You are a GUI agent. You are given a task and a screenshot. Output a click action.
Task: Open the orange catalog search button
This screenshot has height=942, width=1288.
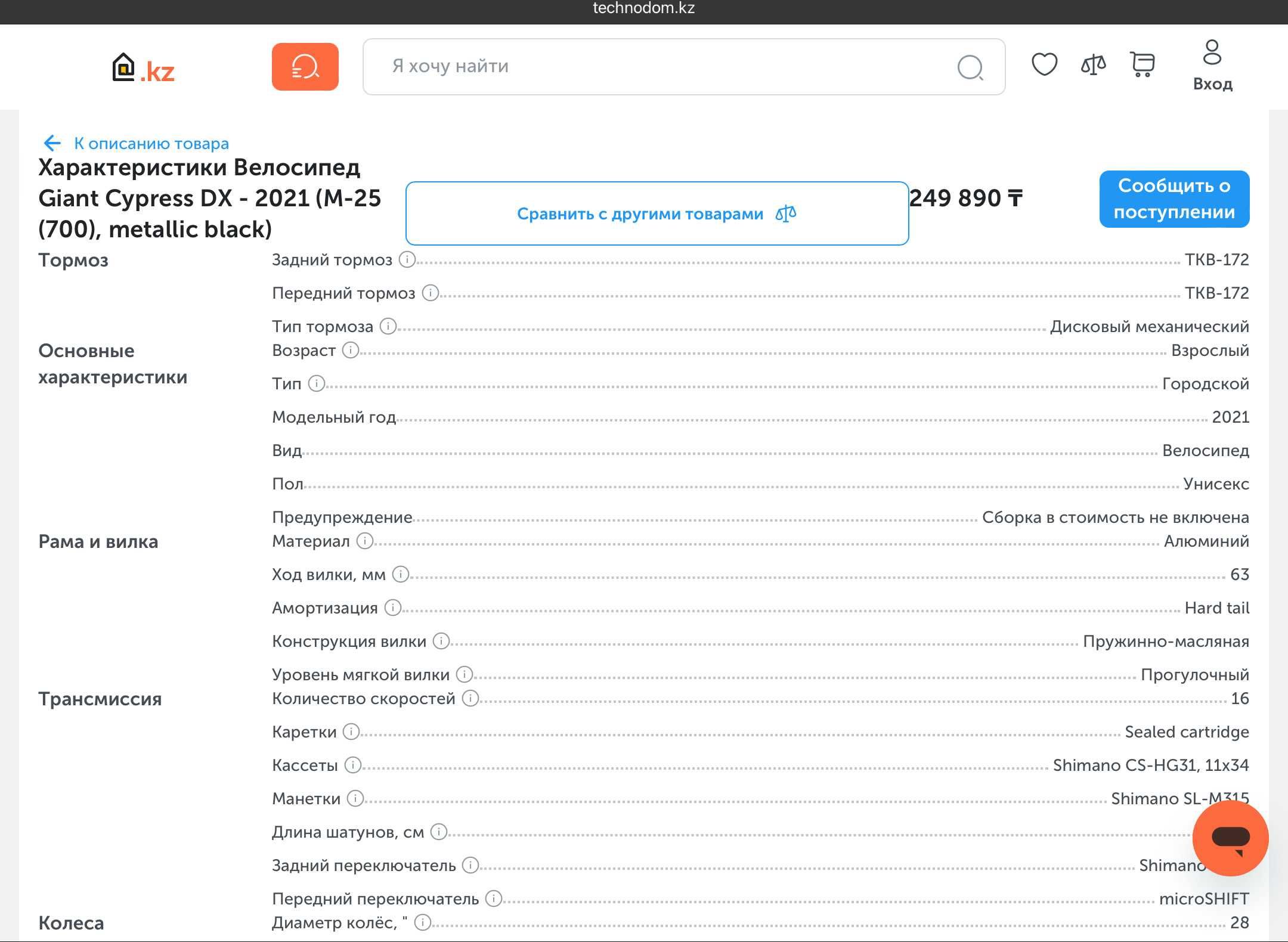click(x=305, y=67)
